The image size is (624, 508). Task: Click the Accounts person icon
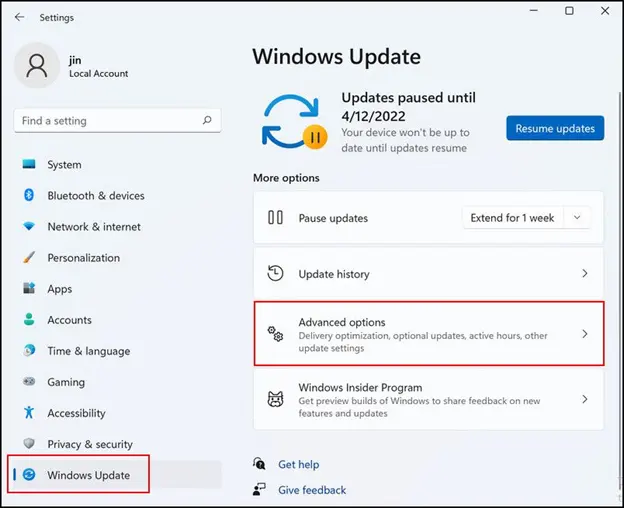29,319
